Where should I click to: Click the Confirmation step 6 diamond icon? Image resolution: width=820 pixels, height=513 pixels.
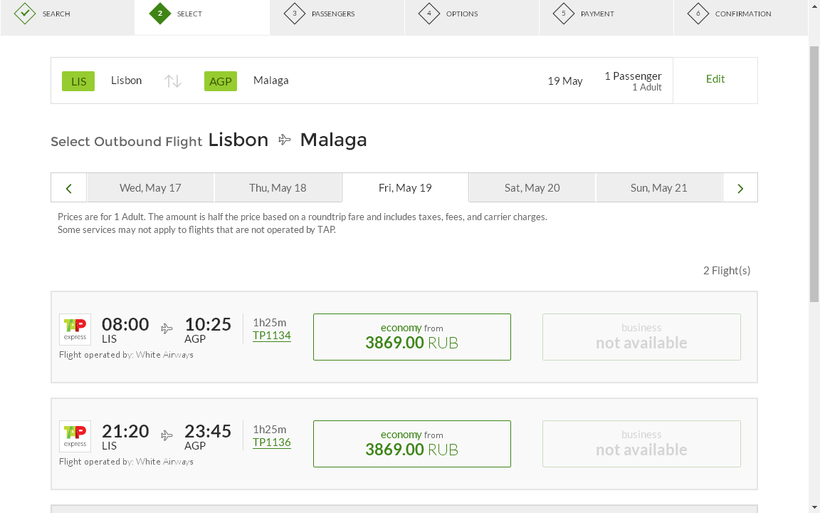pyautogui.click(x=698, y=14)
